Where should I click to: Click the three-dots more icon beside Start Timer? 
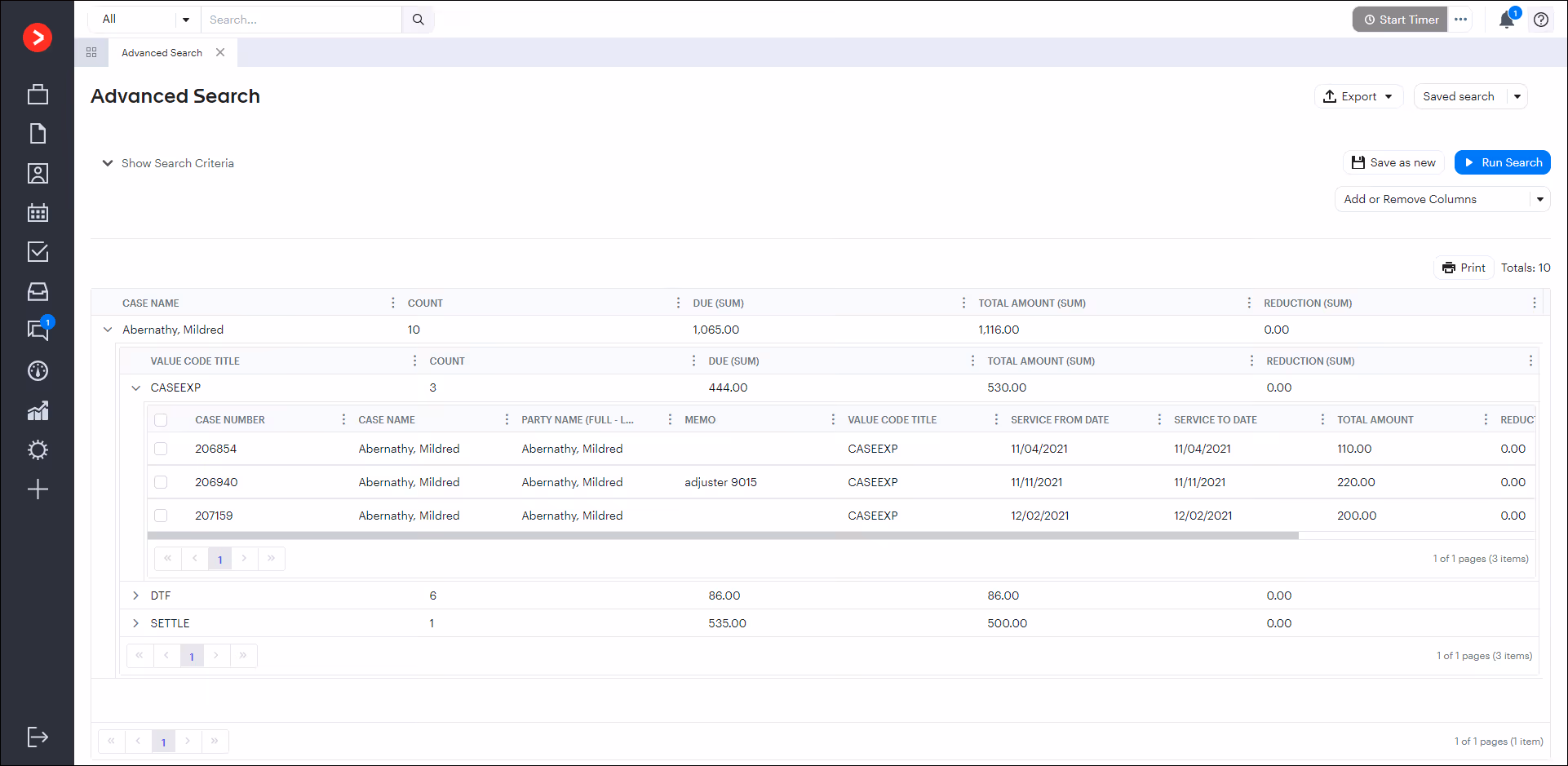click(1460, 20)
